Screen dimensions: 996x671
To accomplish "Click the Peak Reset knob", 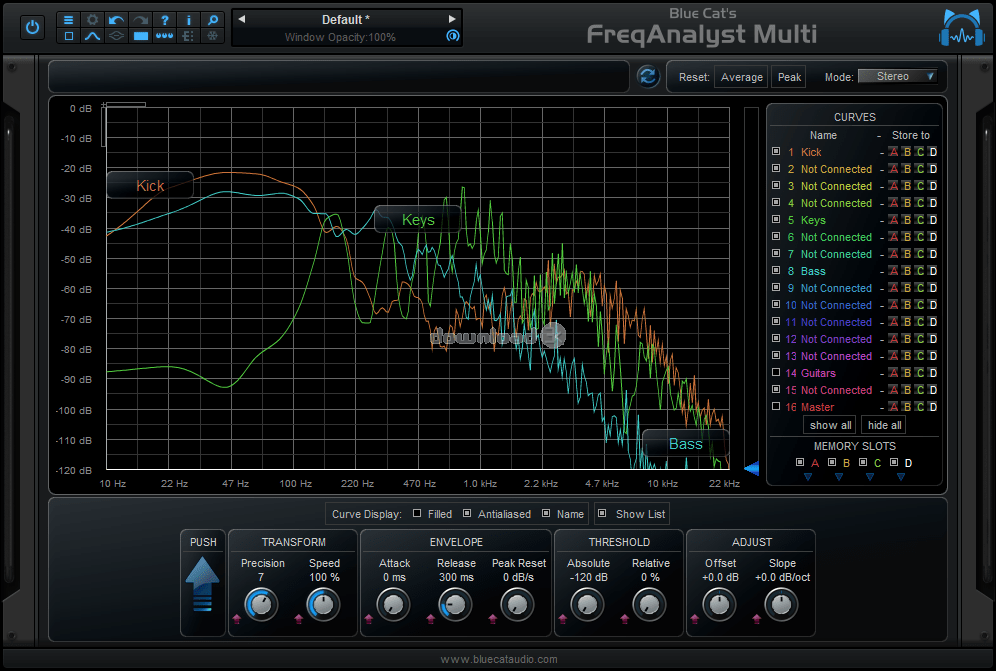I will [517, 604].
